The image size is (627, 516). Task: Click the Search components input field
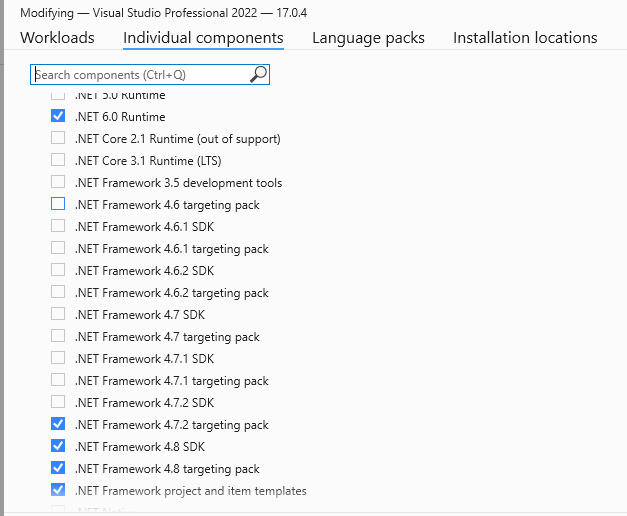click(140, 74)
